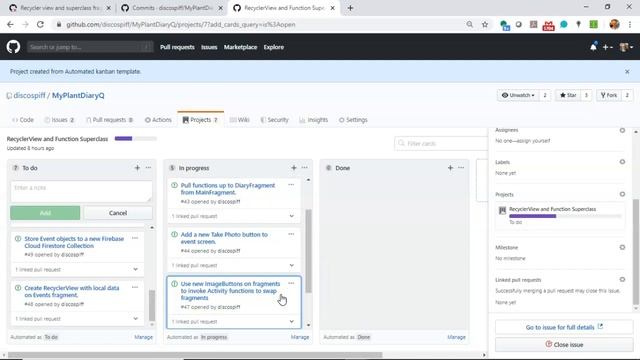Image resolution: width=640 pixels, height=360 pixels.
Task: Open To do column options menu
Action: (x=148, y=168)
